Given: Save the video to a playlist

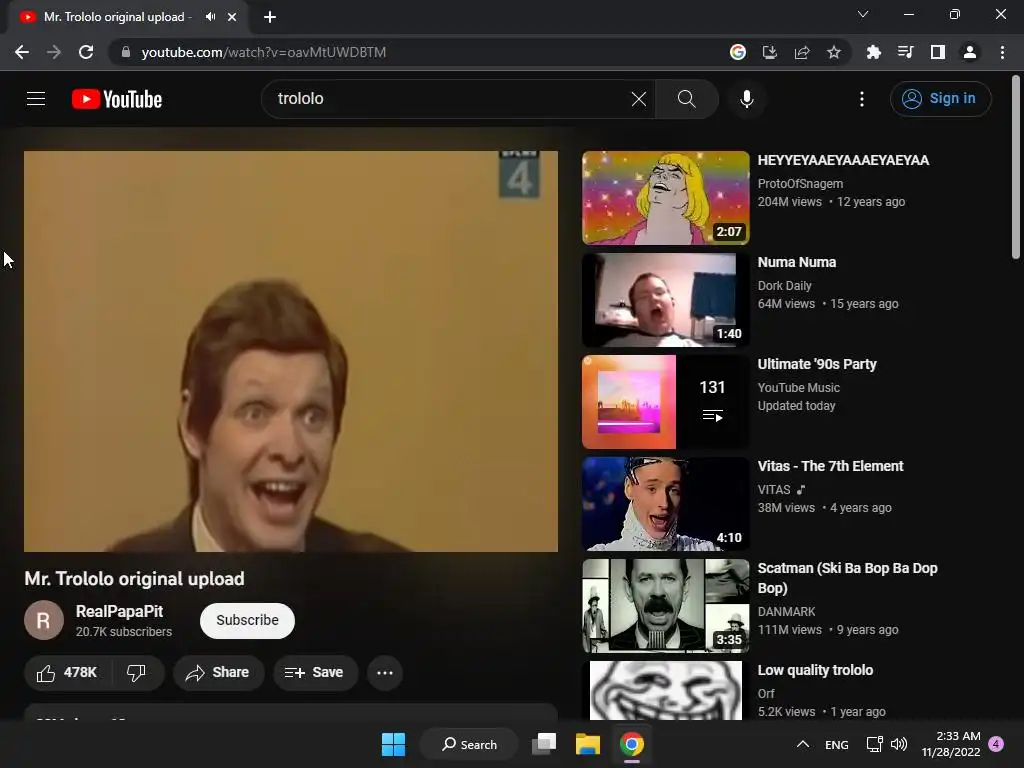Looking at the screenshot, I should pos(315,673).
